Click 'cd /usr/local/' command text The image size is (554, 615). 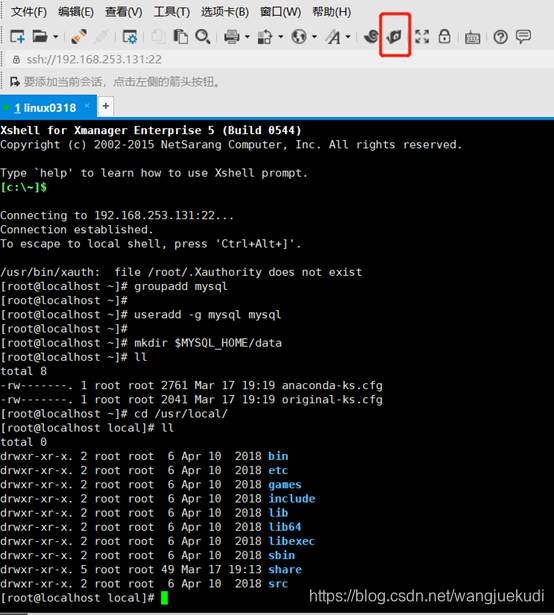coord(180,414)
